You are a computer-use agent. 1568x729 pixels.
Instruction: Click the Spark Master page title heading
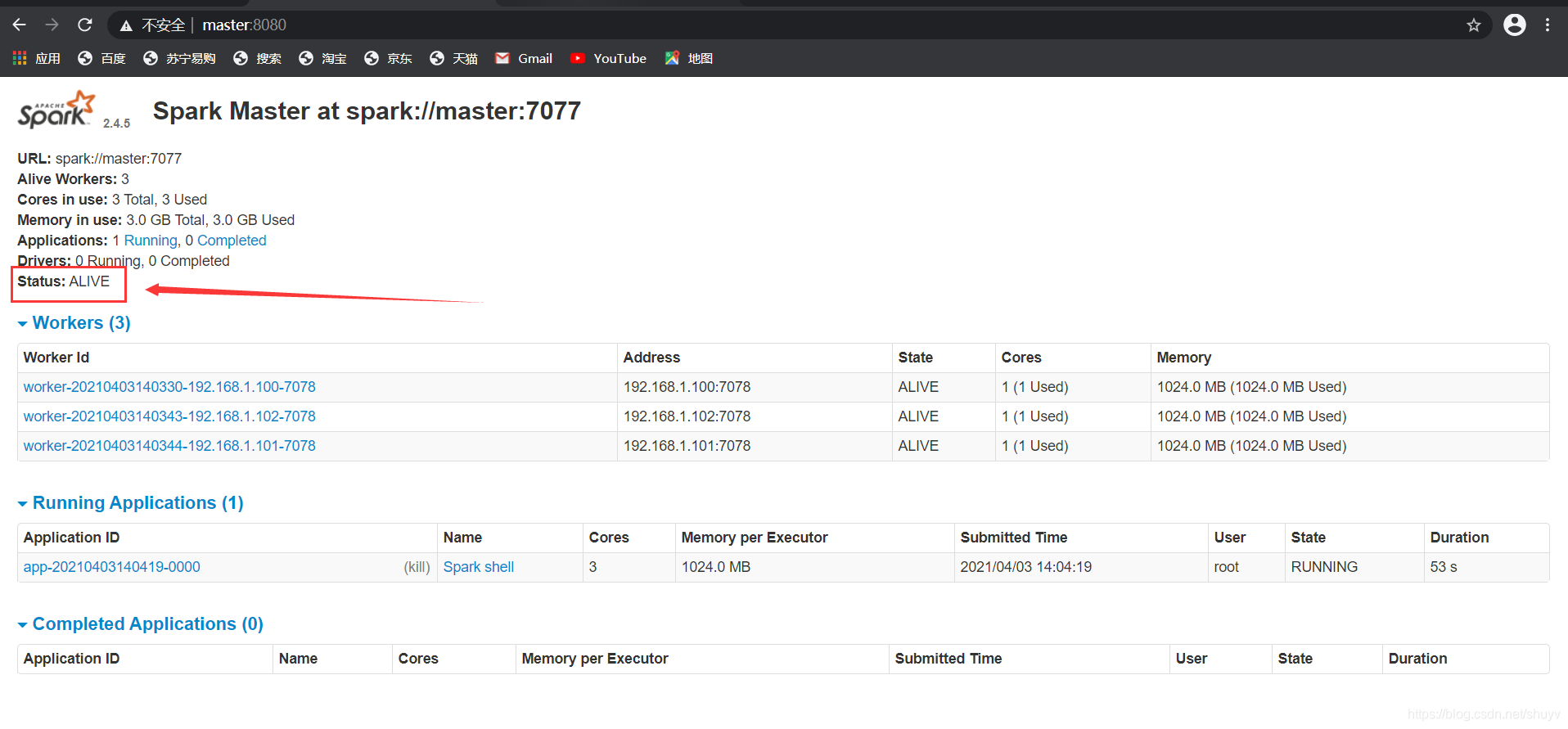tap(367, 111)
